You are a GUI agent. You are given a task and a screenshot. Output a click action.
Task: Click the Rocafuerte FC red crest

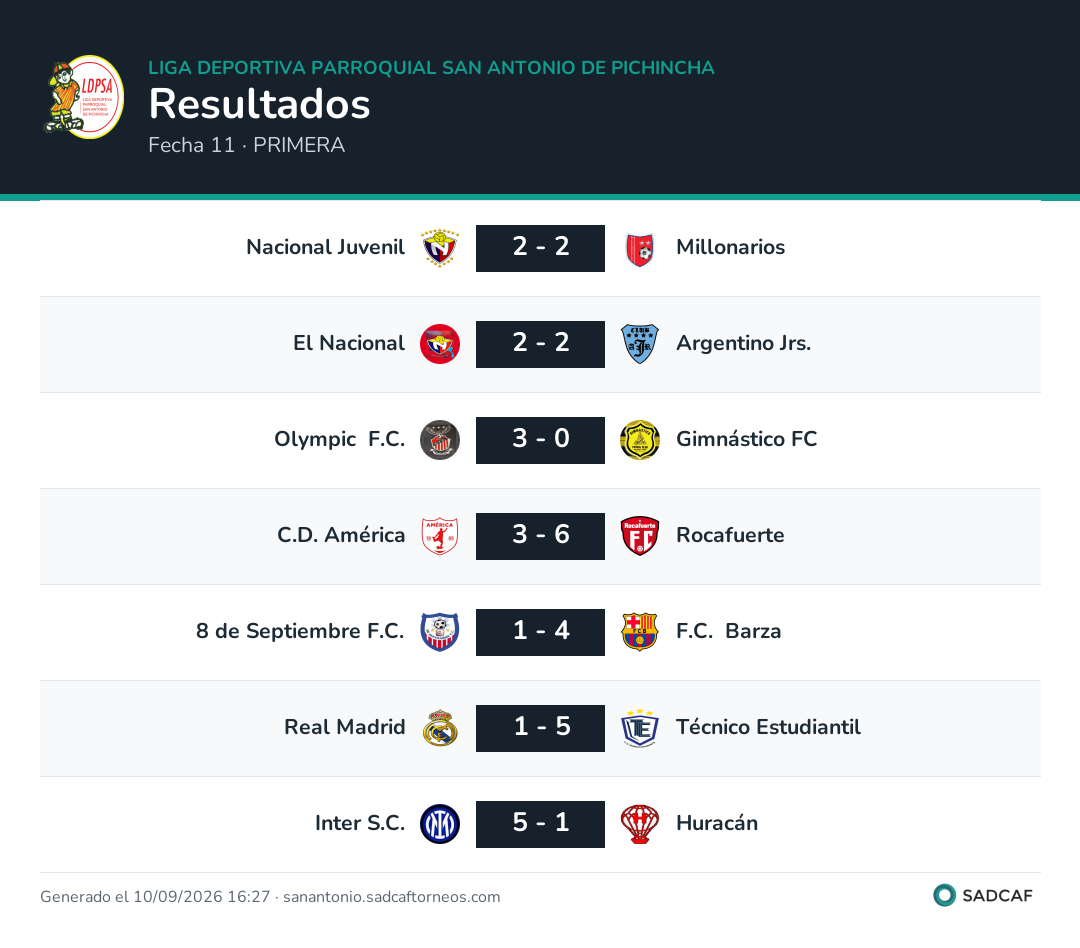coord(640,536)
